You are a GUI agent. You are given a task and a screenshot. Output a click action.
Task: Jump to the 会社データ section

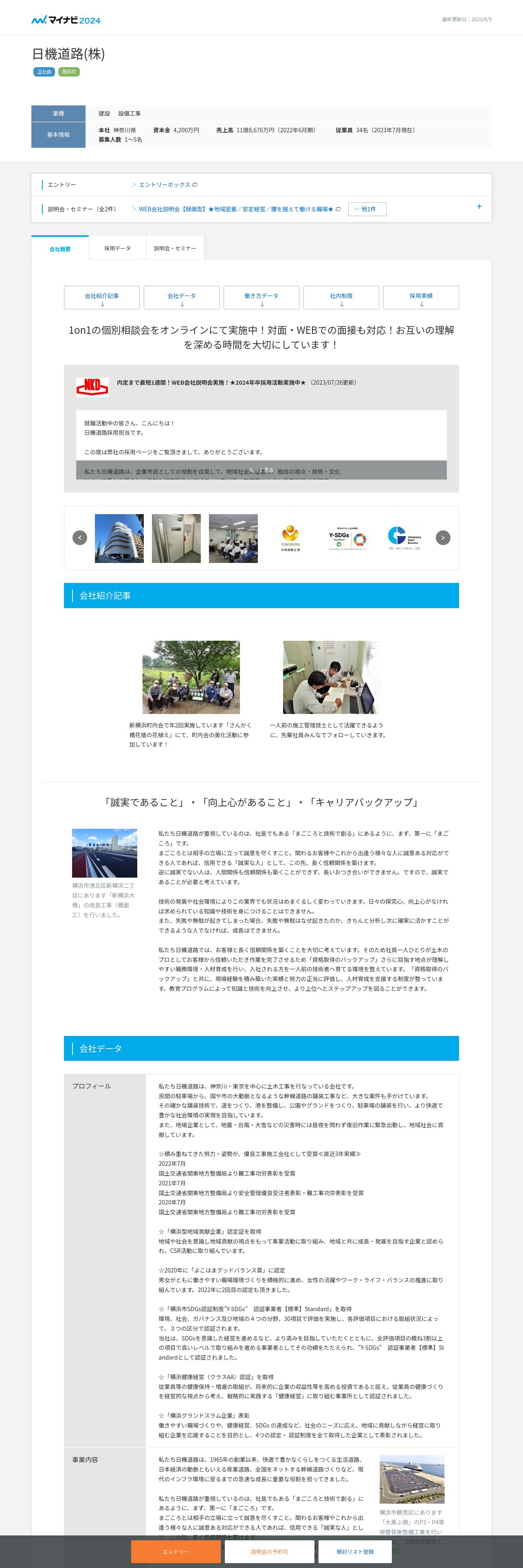[182, 298]
